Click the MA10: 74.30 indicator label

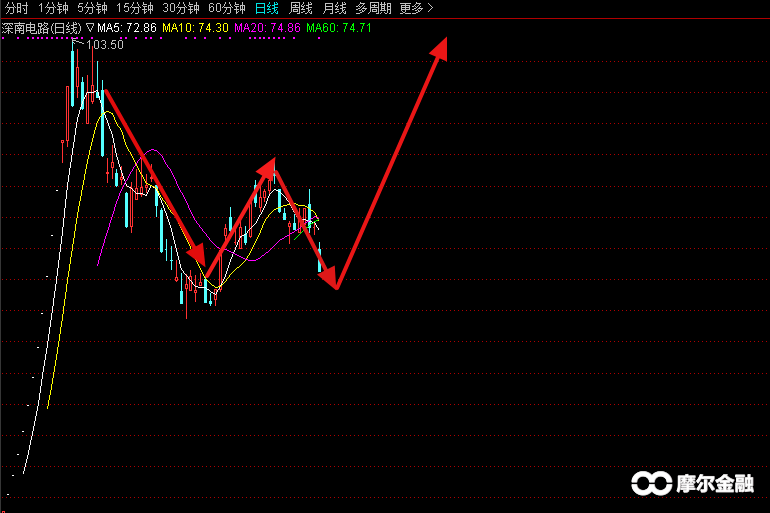point(195,28)
